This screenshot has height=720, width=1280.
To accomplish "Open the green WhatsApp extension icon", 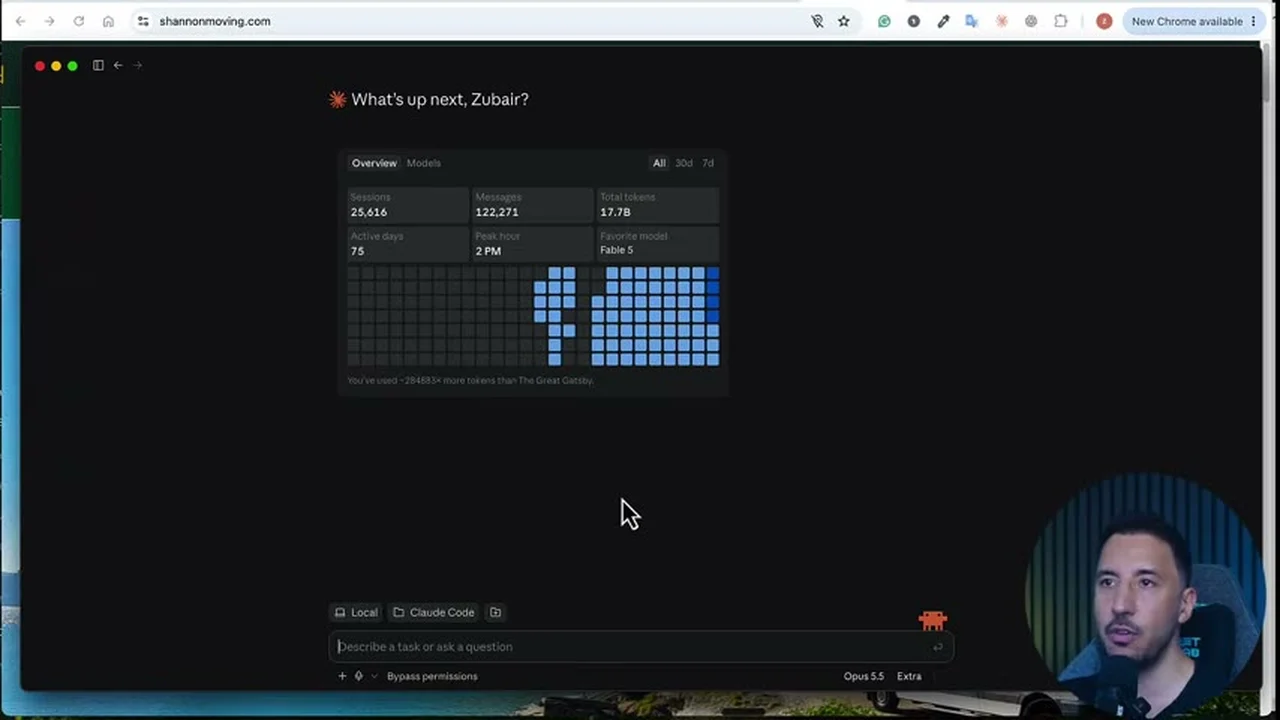I will [x=884, y=21].
